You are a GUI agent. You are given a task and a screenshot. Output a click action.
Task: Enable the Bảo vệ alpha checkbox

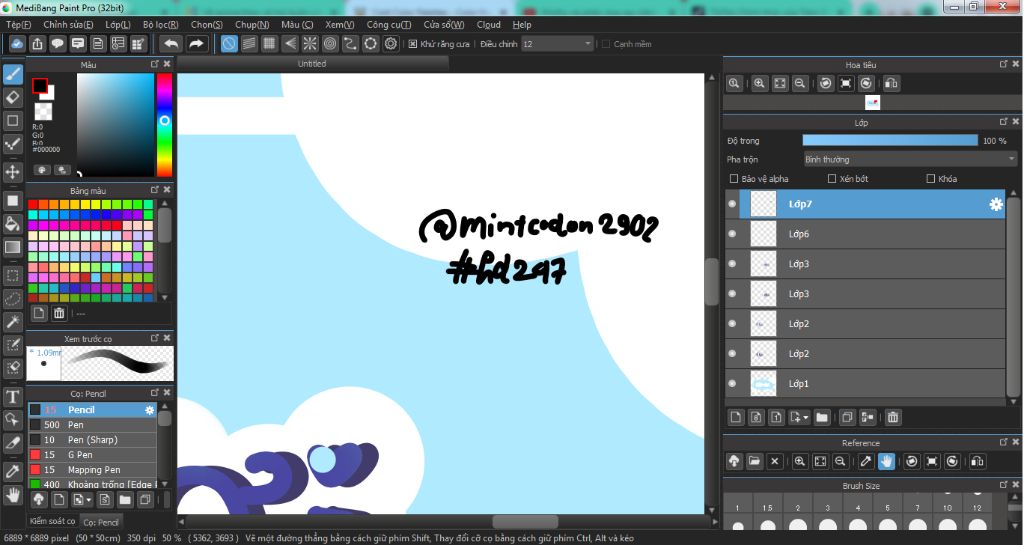point(733,178)
